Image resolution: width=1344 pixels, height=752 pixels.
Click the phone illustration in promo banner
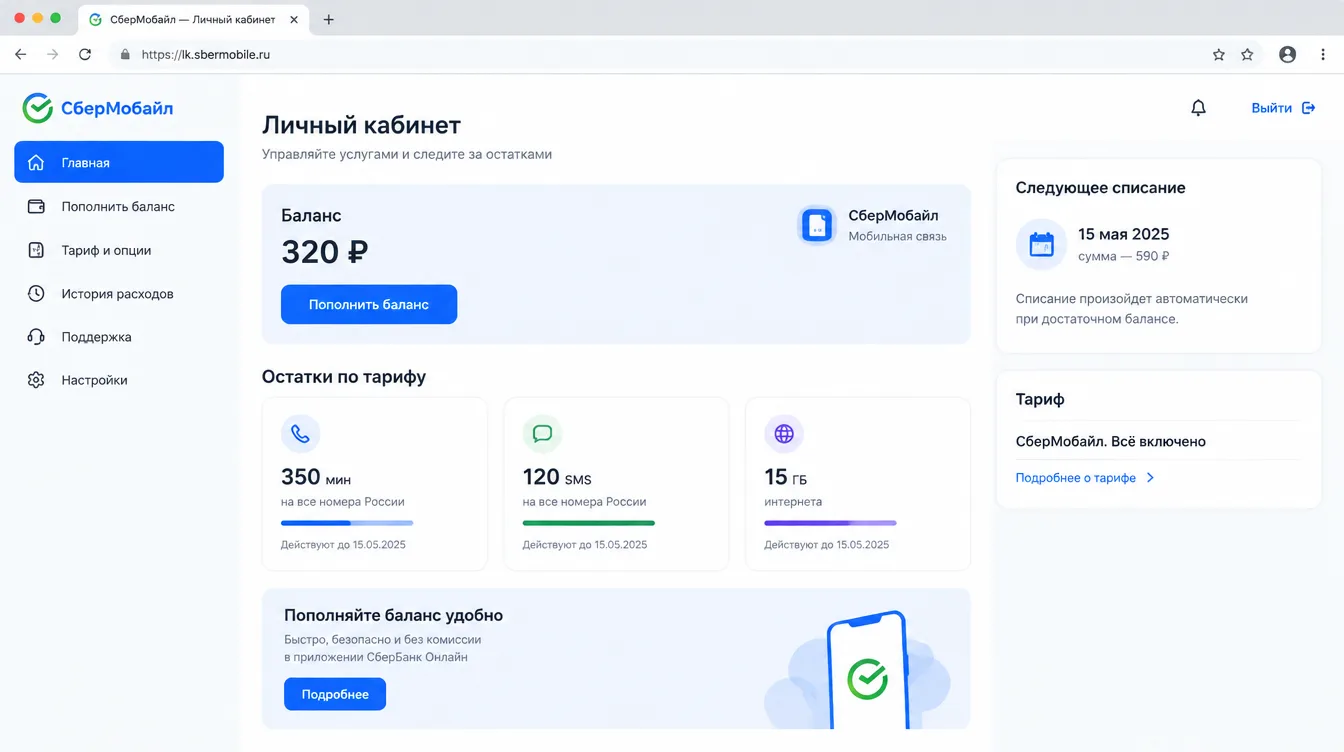(867, 670)
